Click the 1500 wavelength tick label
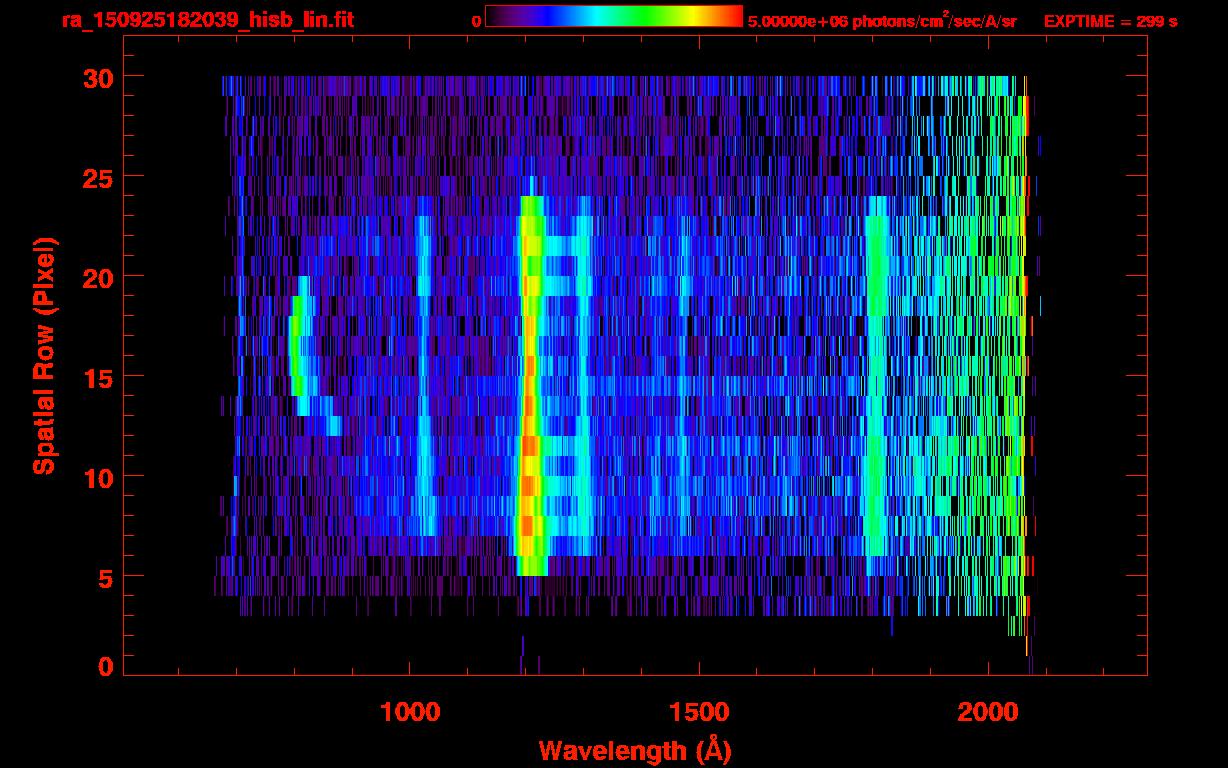Screen dimensions: 1228x768 tap(698, 712)
